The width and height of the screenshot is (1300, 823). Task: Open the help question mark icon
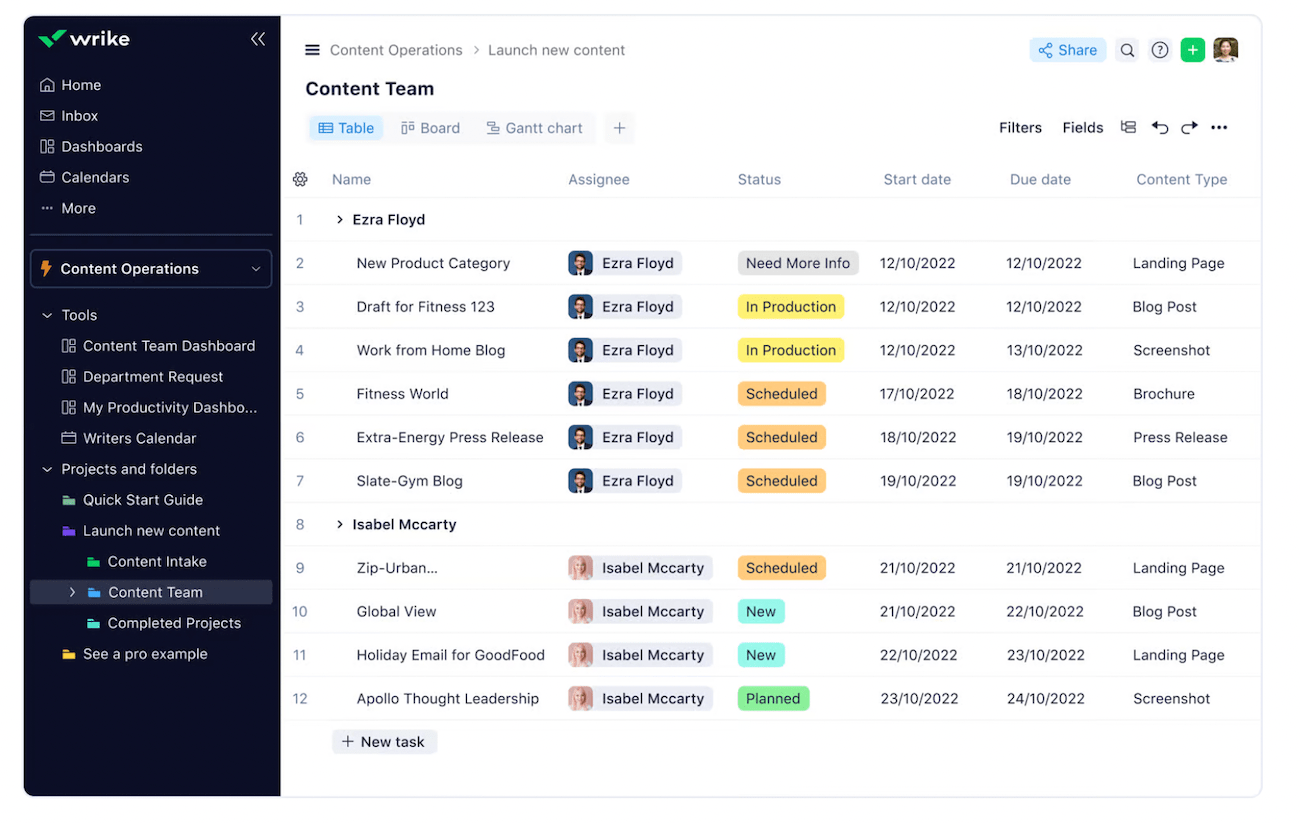coord(1159,50)
